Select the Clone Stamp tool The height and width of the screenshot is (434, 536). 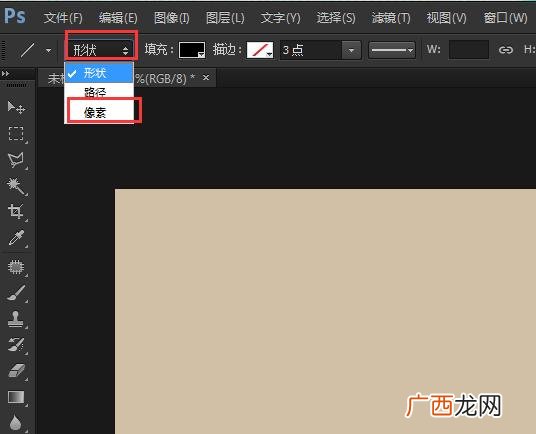[x=16, y=319]
